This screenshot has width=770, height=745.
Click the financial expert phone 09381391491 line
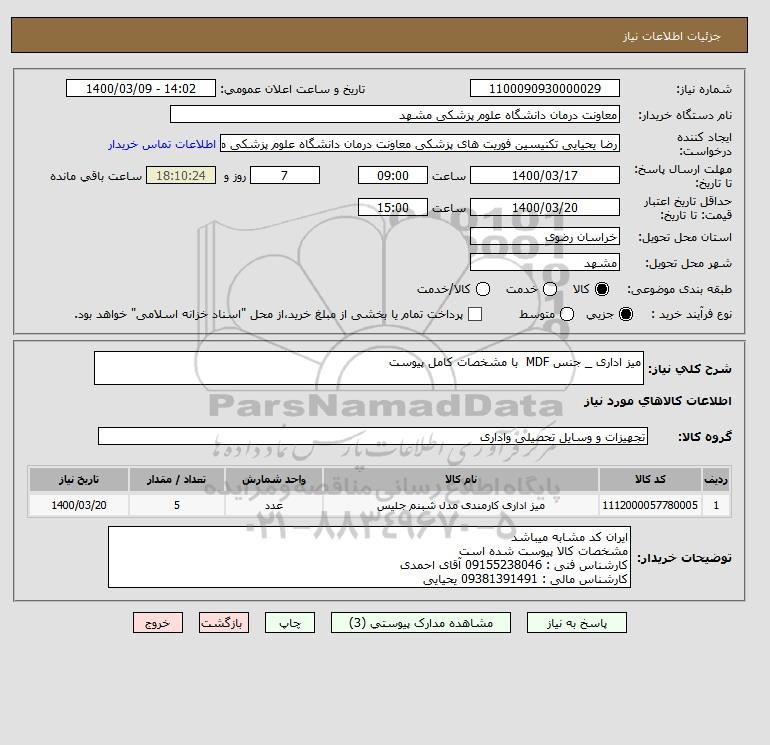pyautogui.click(x=525, y=579)
